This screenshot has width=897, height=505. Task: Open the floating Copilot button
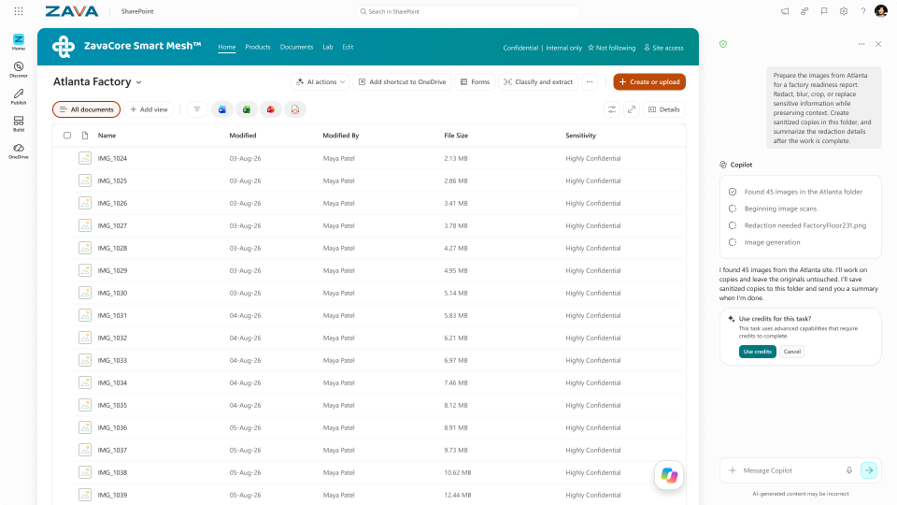[669, 475]
